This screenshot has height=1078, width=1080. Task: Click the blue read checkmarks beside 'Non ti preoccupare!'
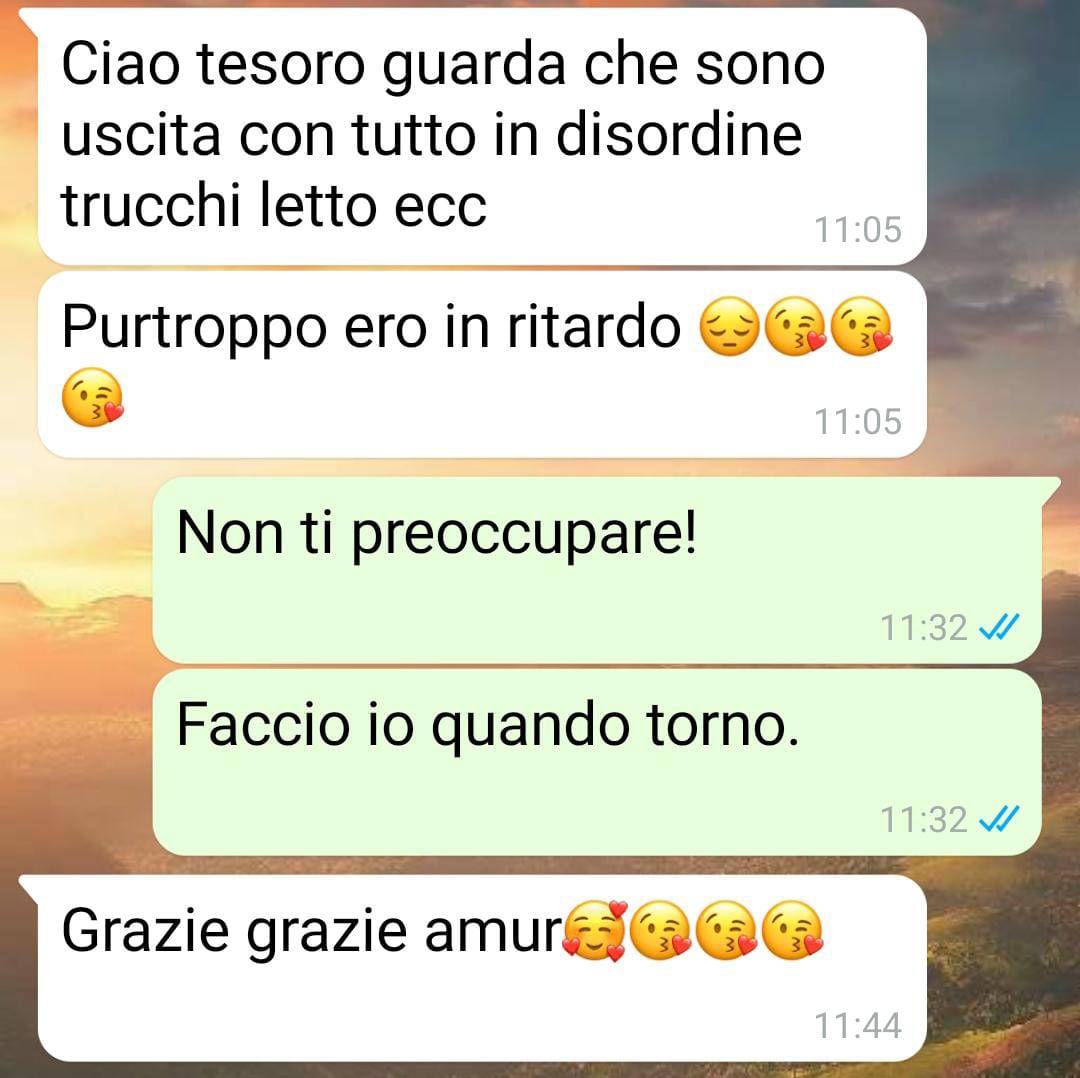pyautogui.click(x=999, y=627)
